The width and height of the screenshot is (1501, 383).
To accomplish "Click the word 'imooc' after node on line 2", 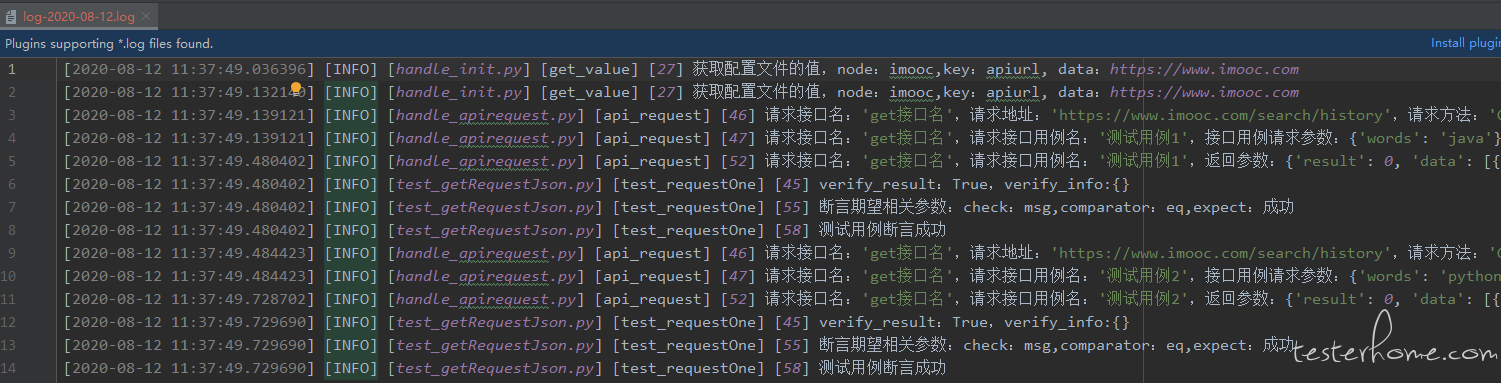I will tap(911, 92).
